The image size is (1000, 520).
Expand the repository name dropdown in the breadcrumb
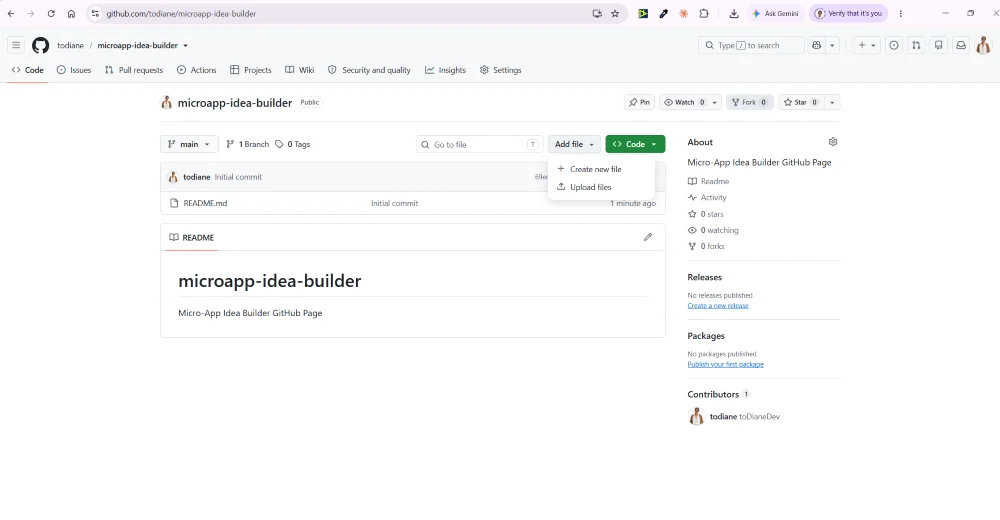point(186,45)
